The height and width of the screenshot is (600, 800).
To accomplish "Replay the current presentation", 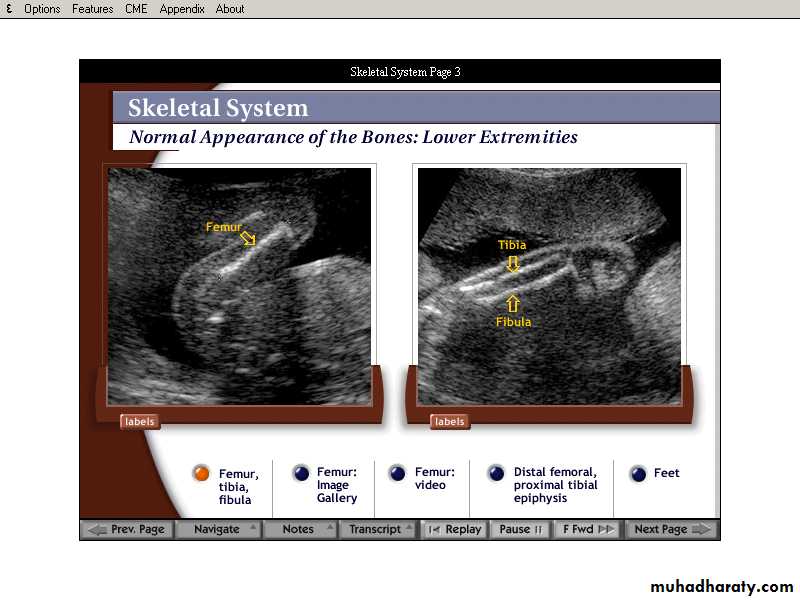I will click(x=454, y=529).
